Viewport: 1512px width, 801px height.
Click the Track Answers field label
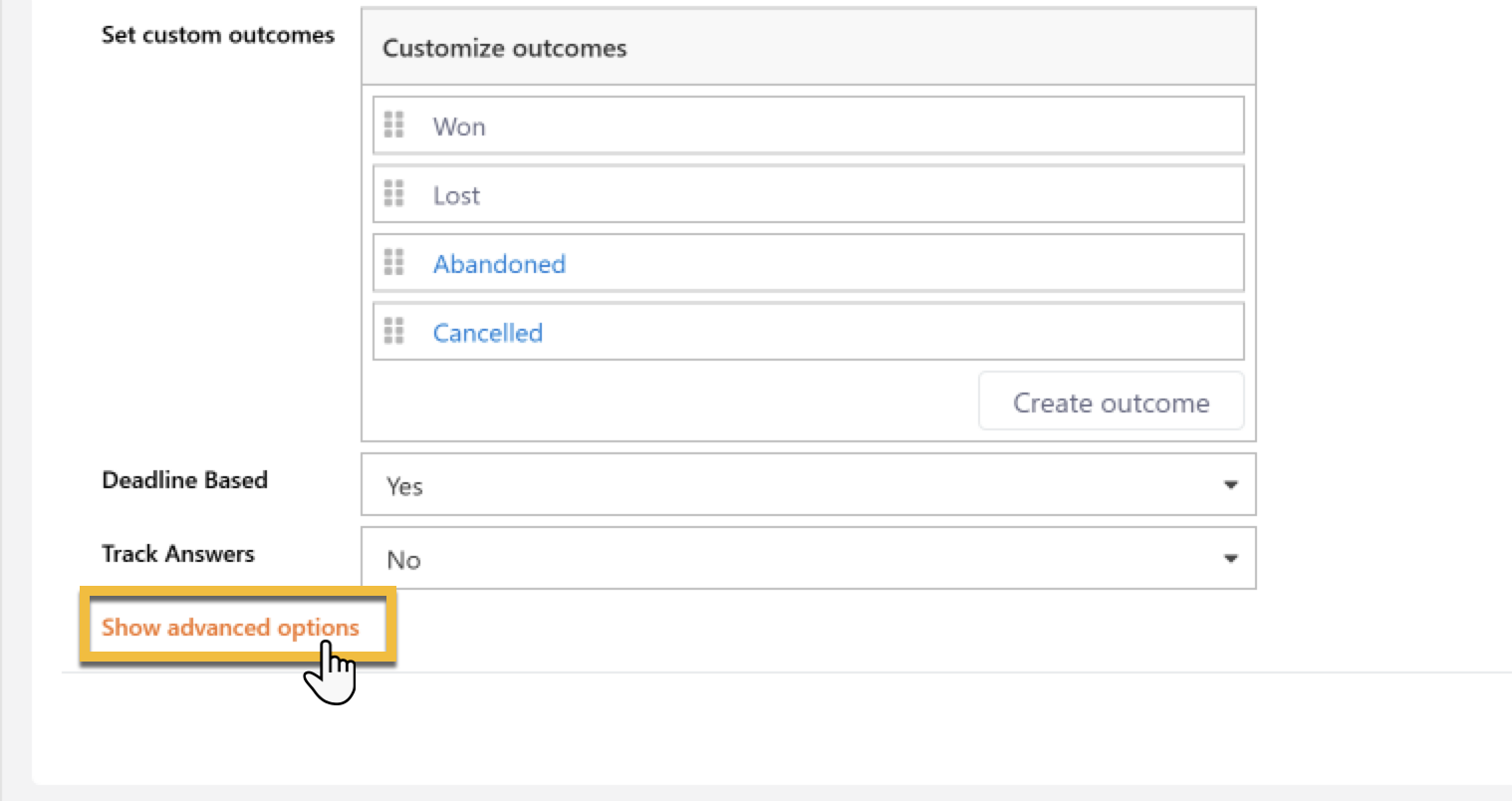pyautogui.click(x=177, y=554)
